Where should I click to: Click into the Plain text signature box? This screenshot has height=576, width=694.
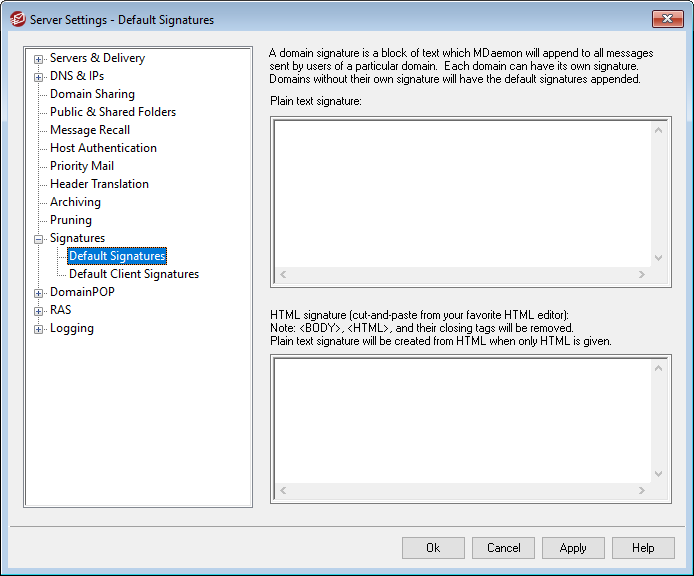pos(460,190)
